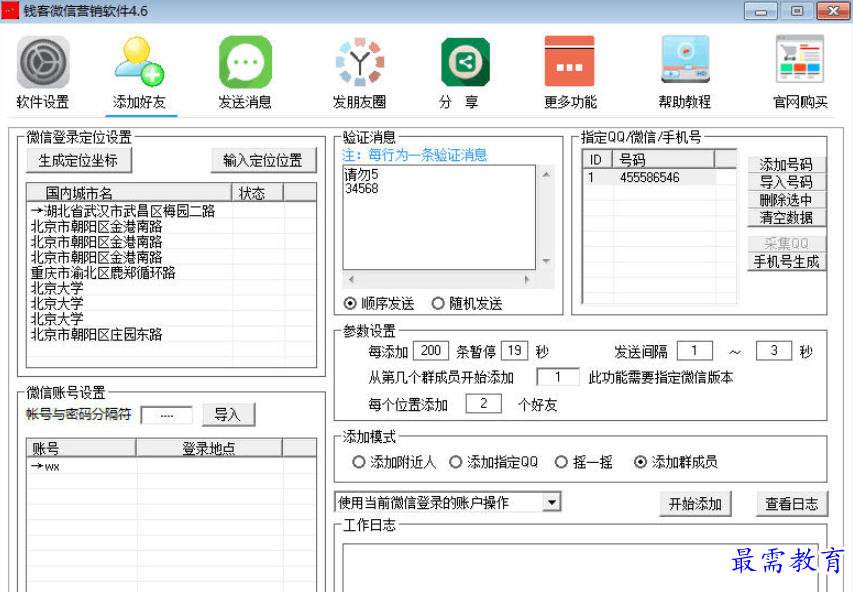Image resolution: width=853 pixels, height=592 pixels.
Task: Open the 官网购买 shopping icon
Action: [x=800, y=59]
